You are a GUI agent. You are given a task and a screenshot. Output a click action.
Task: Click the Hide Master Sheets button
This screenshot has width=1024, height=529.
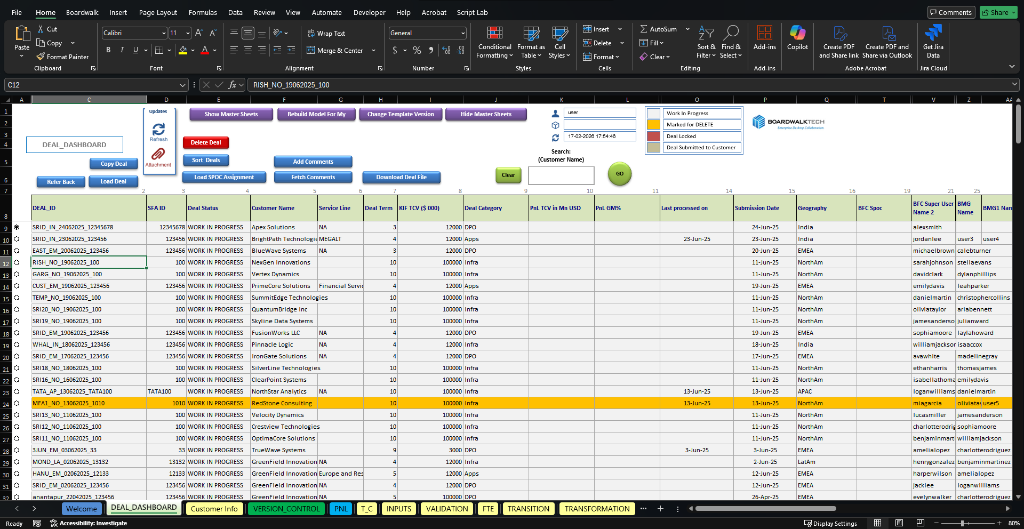485,114
